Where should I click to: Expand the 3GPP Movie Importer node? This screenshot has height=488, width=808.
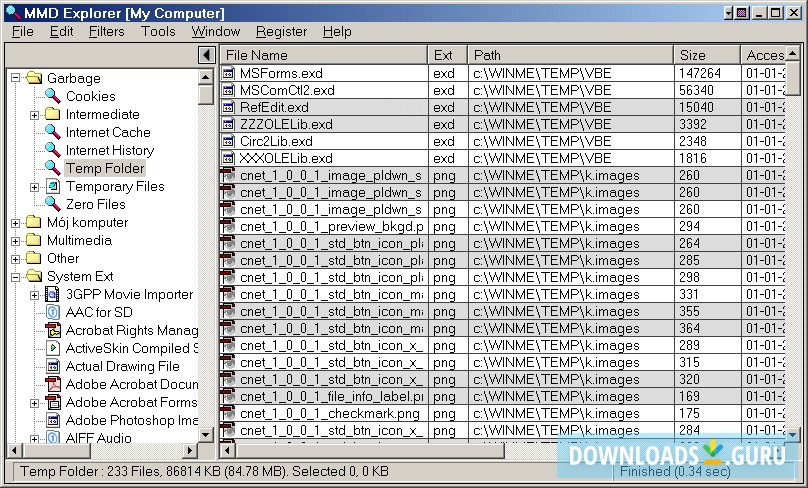(34, 295)
